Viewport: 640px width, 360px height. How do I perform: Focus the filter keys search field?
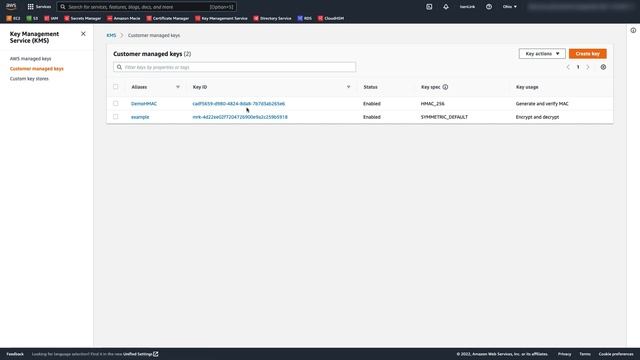pyautogui.click(x=235, y=67)
